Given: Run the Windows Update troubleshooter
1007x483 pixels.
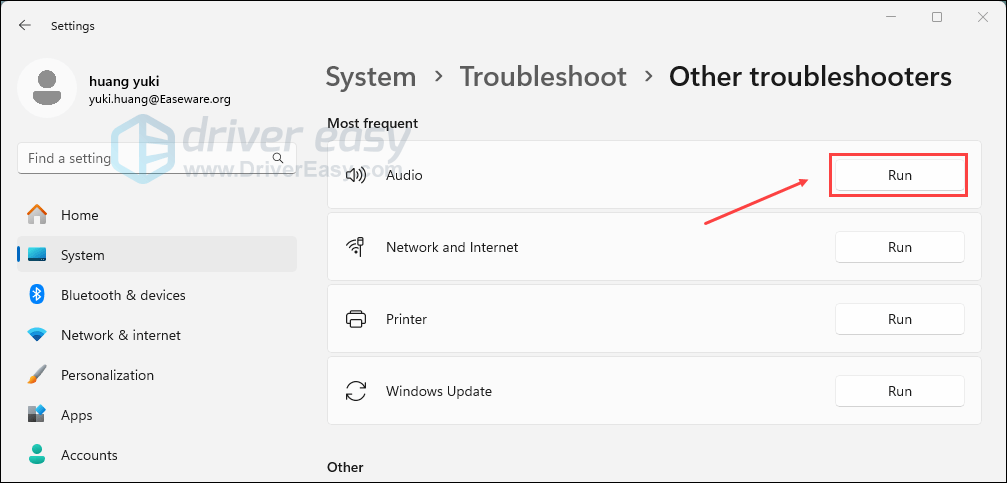Looking at the screenshot, I should [899, 391].
